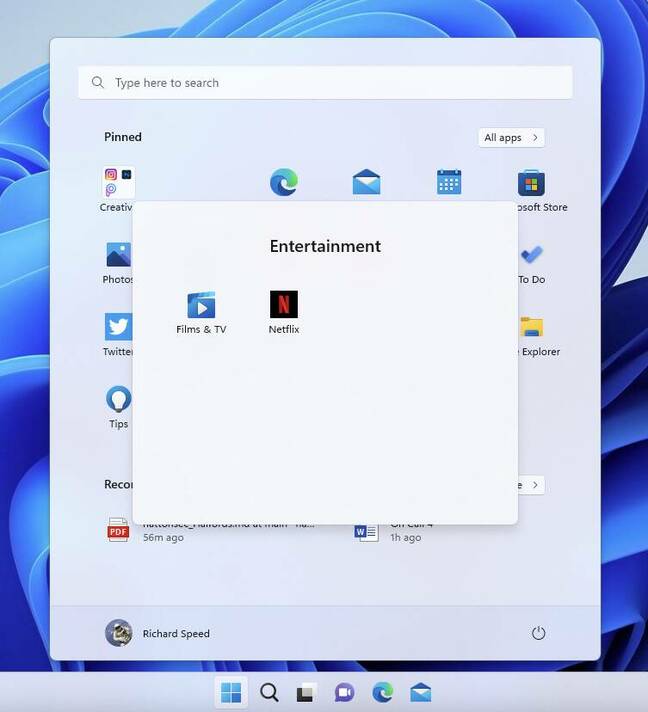Open the Films & TV app
Image resolution: width=648 pixels, height=712 pixels.
(201, 312)
